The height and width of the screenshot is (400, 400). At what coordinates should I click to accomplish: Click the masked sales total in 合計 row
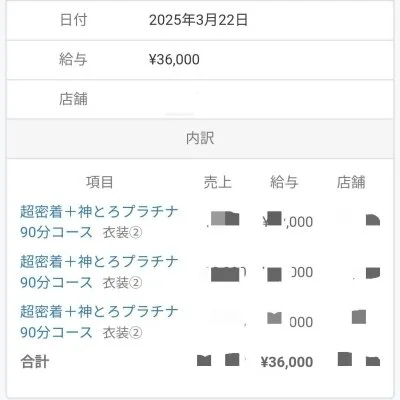(x=219, y=360)
